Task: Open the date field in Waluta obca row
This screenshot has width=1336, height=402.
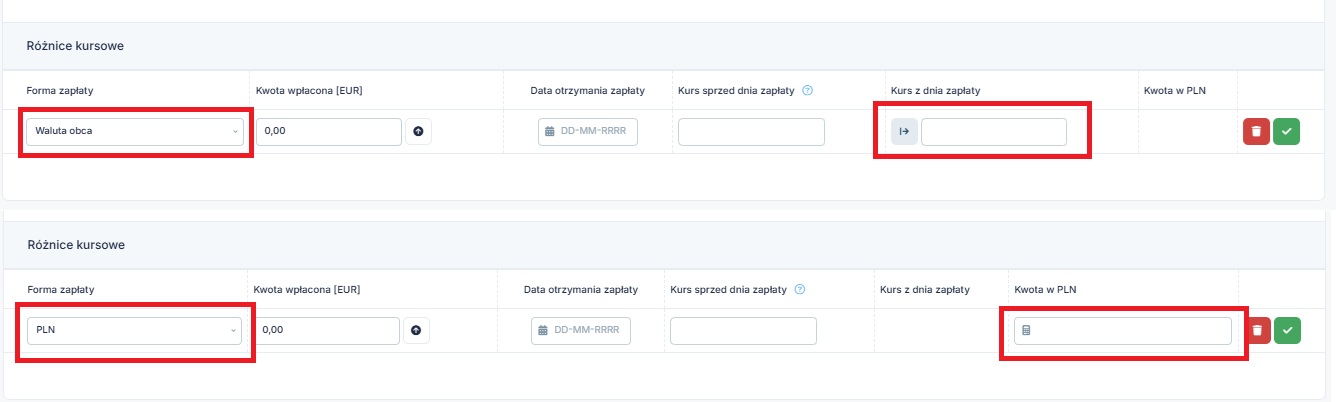Action: (x=588, y=131)
